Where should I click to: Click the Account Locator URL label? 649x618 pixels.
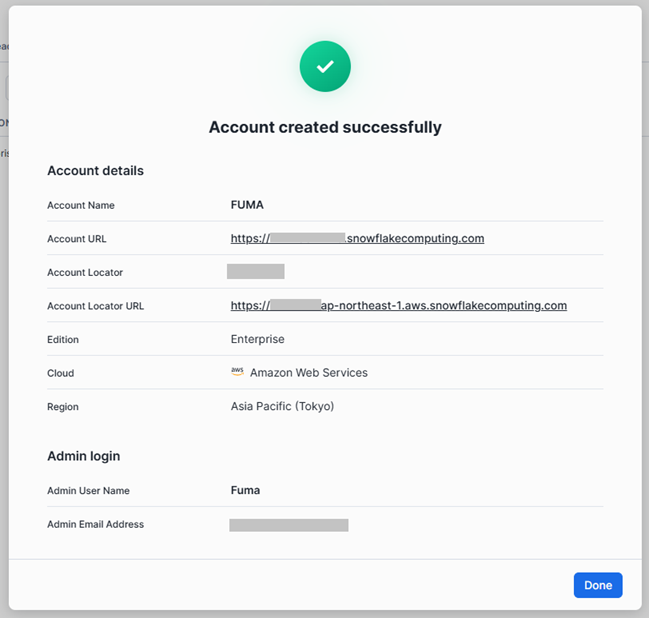click(95, 306)
